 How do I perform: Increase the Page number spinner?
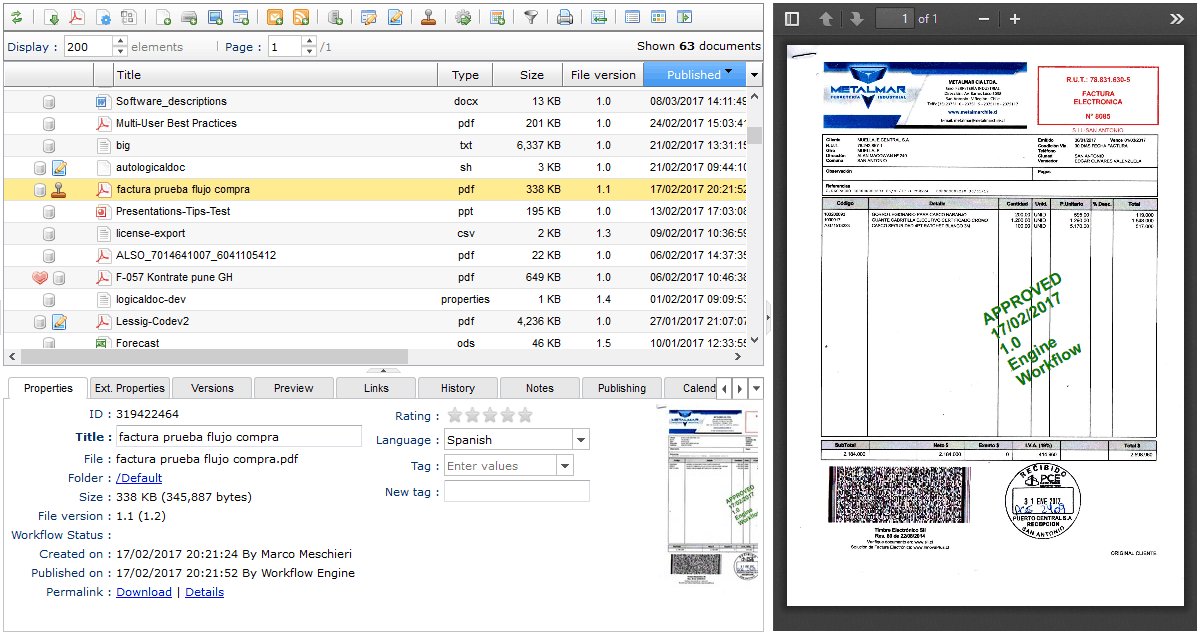(309, 41)
